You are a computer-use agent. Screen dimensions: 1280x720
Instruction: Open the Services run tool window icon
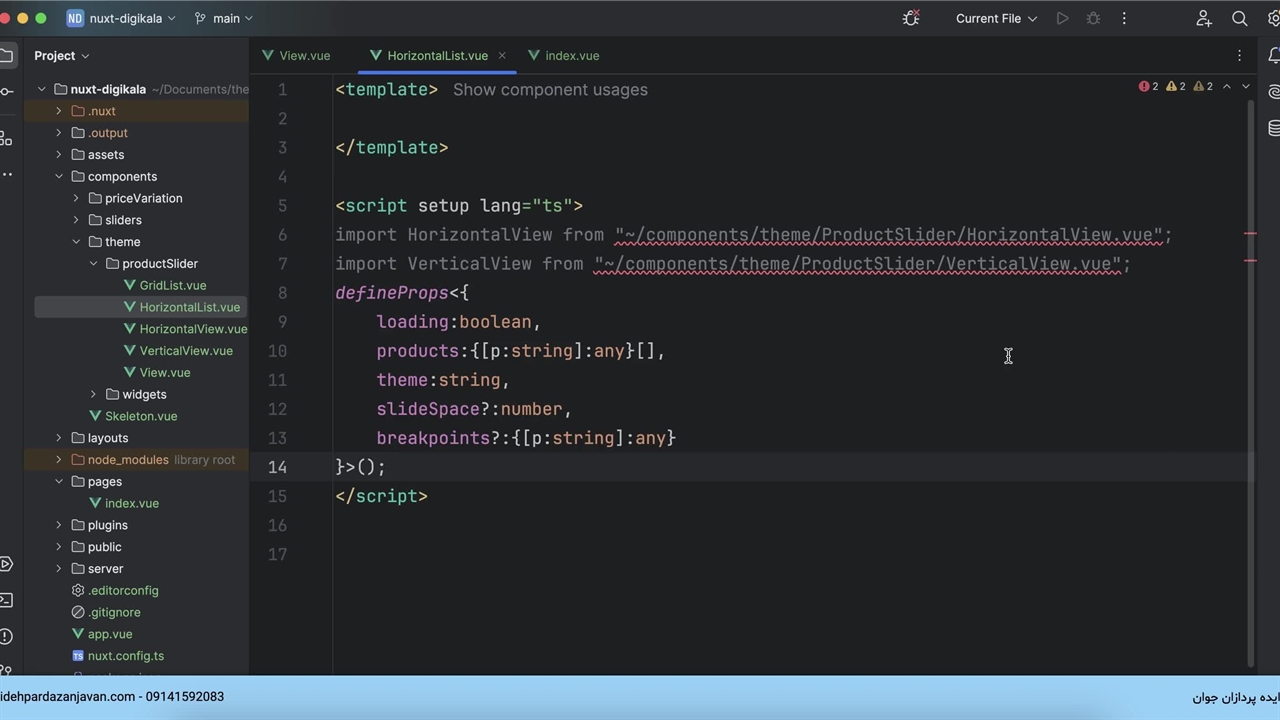coord(6,564)
